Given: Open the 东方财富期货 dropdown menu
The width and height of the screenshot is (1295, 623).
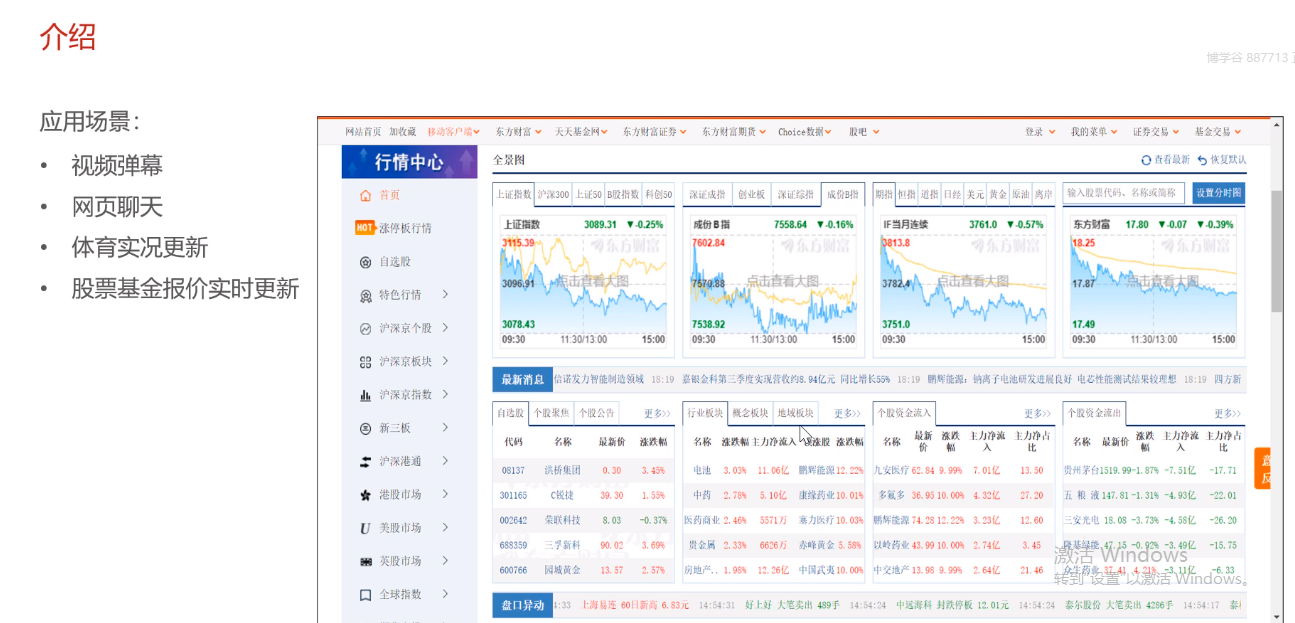Looking at the screenshot, I should pos(734,132).
